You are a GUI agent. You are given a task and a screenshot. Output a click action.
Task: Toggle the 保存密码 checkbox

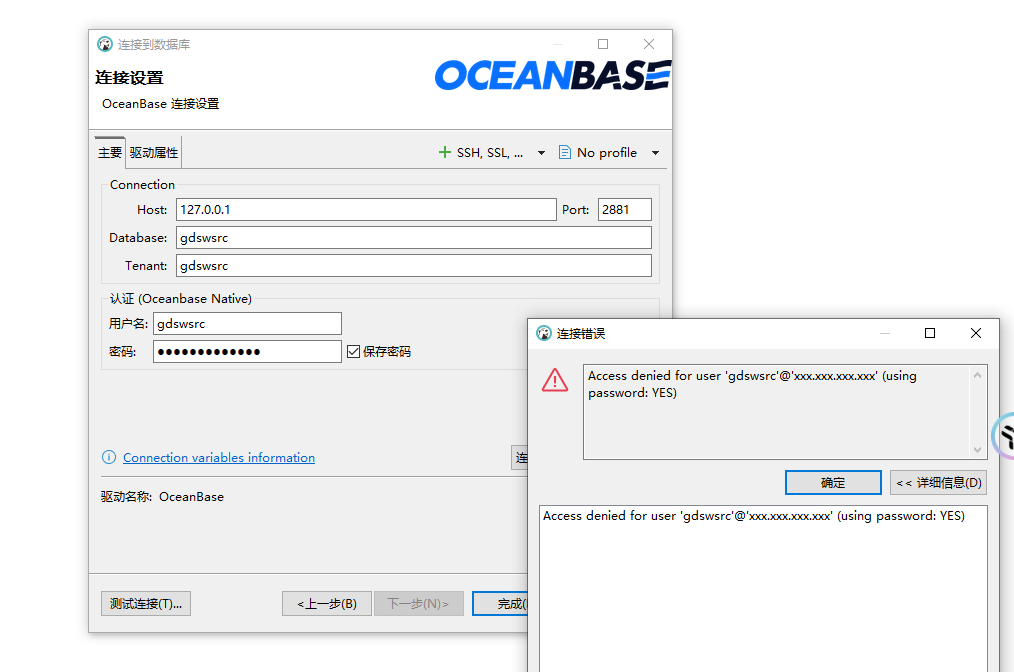coord(353,351)
